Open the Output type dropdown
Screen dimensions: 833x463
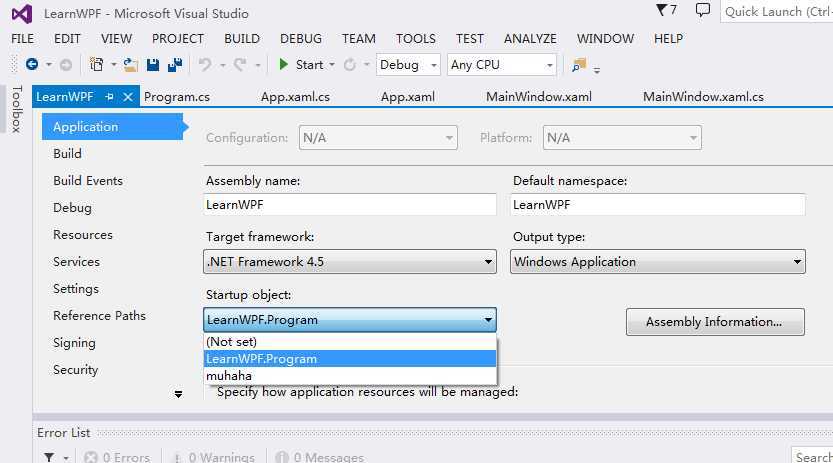[x=658, y=262]
